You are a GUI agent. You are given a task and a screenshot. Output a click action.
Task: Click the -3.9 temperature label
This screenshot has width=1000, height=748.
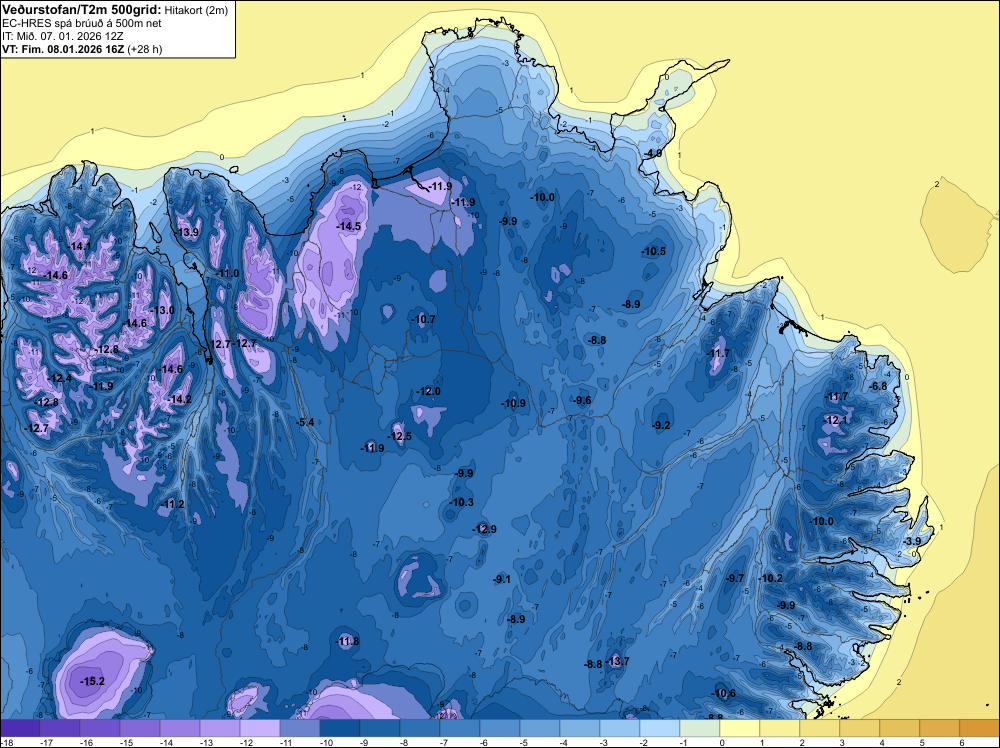(912, 541)
